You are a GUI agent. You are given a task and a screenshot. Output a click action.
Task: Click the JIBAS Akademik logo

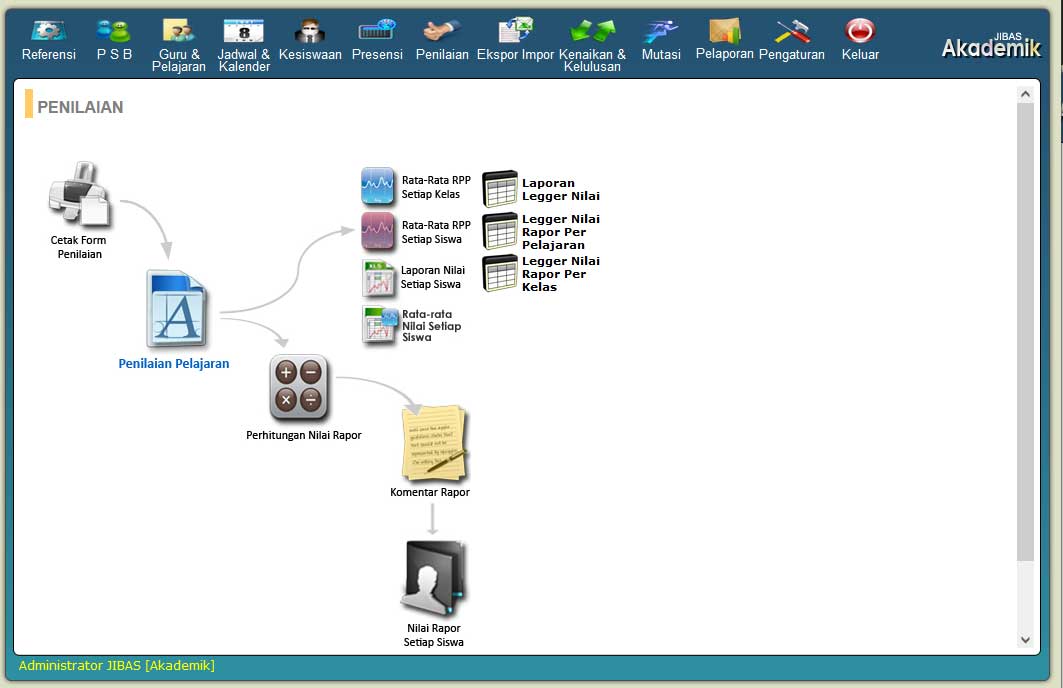tap(991, 45)
